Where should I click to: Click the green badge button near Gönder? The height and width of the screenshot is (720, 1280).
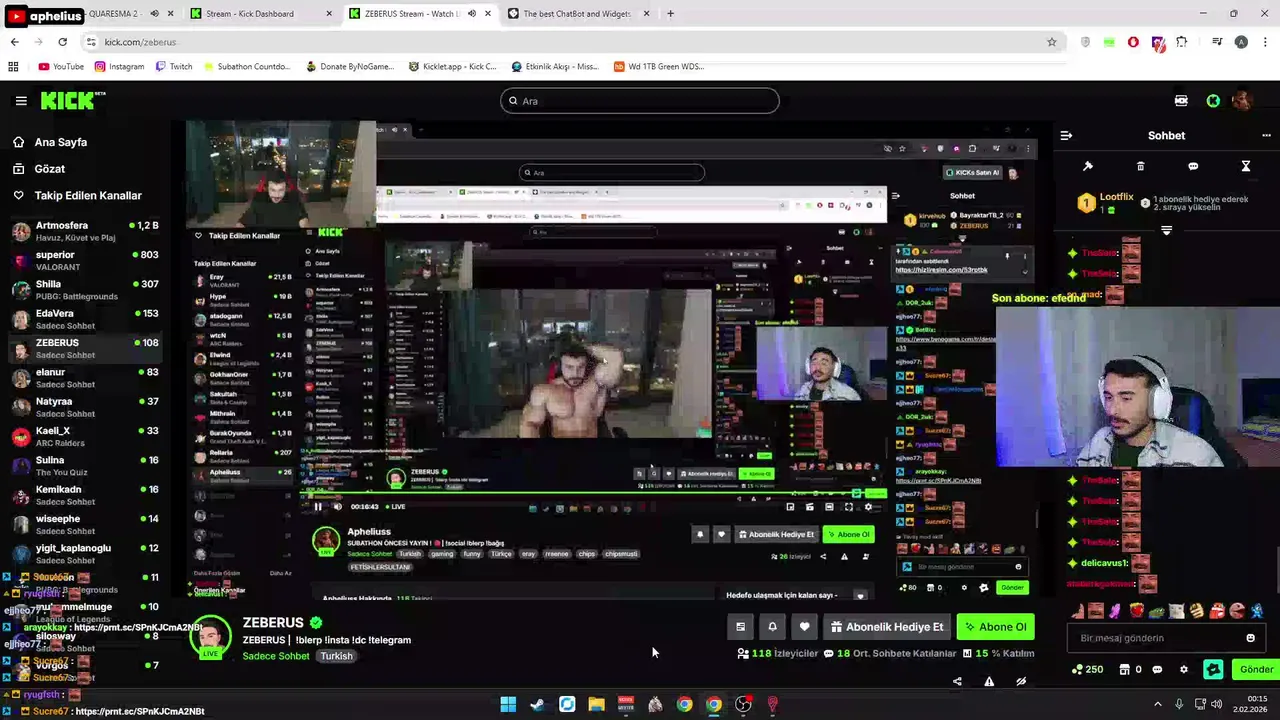(x=1213, y=669)
